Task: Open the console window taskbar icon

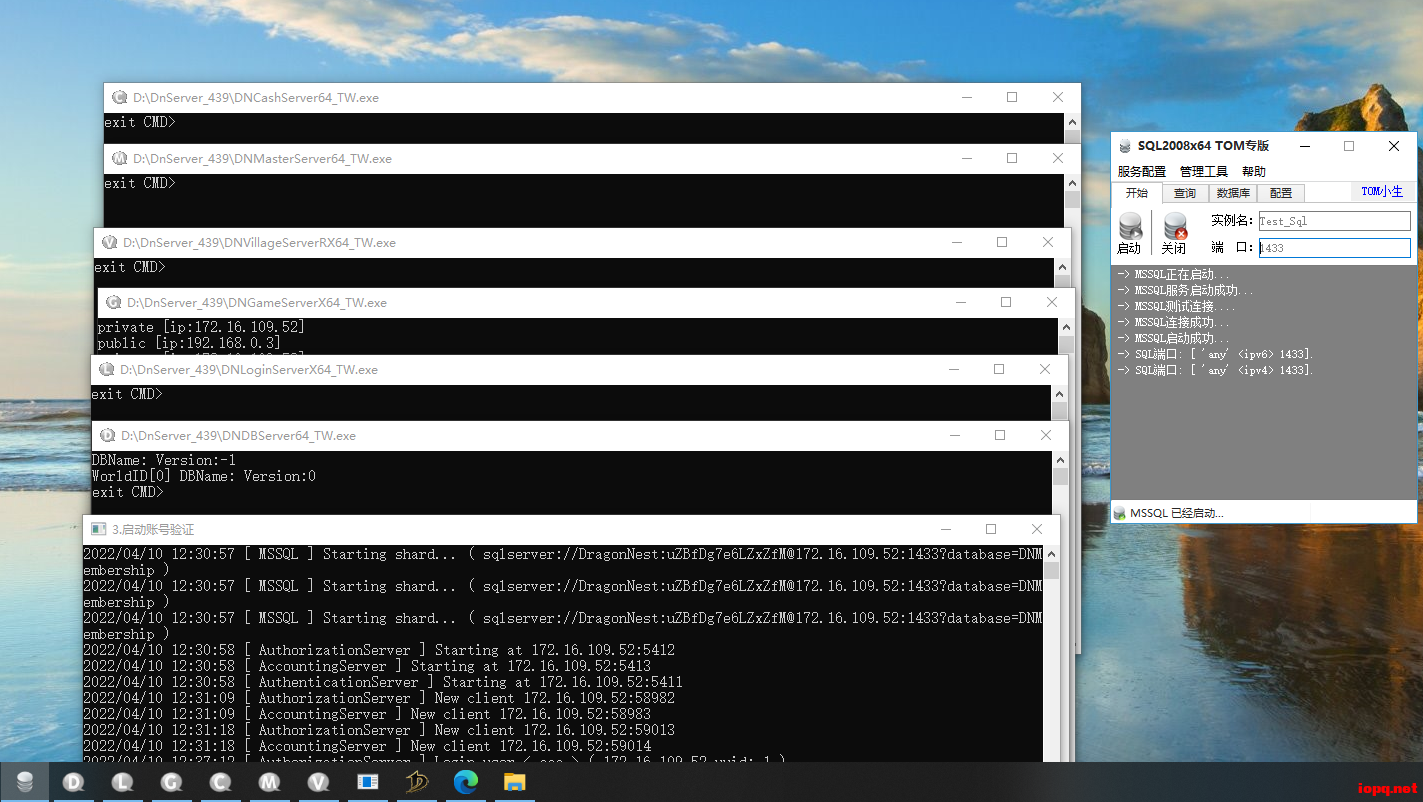Action: [x=367, y=782]
